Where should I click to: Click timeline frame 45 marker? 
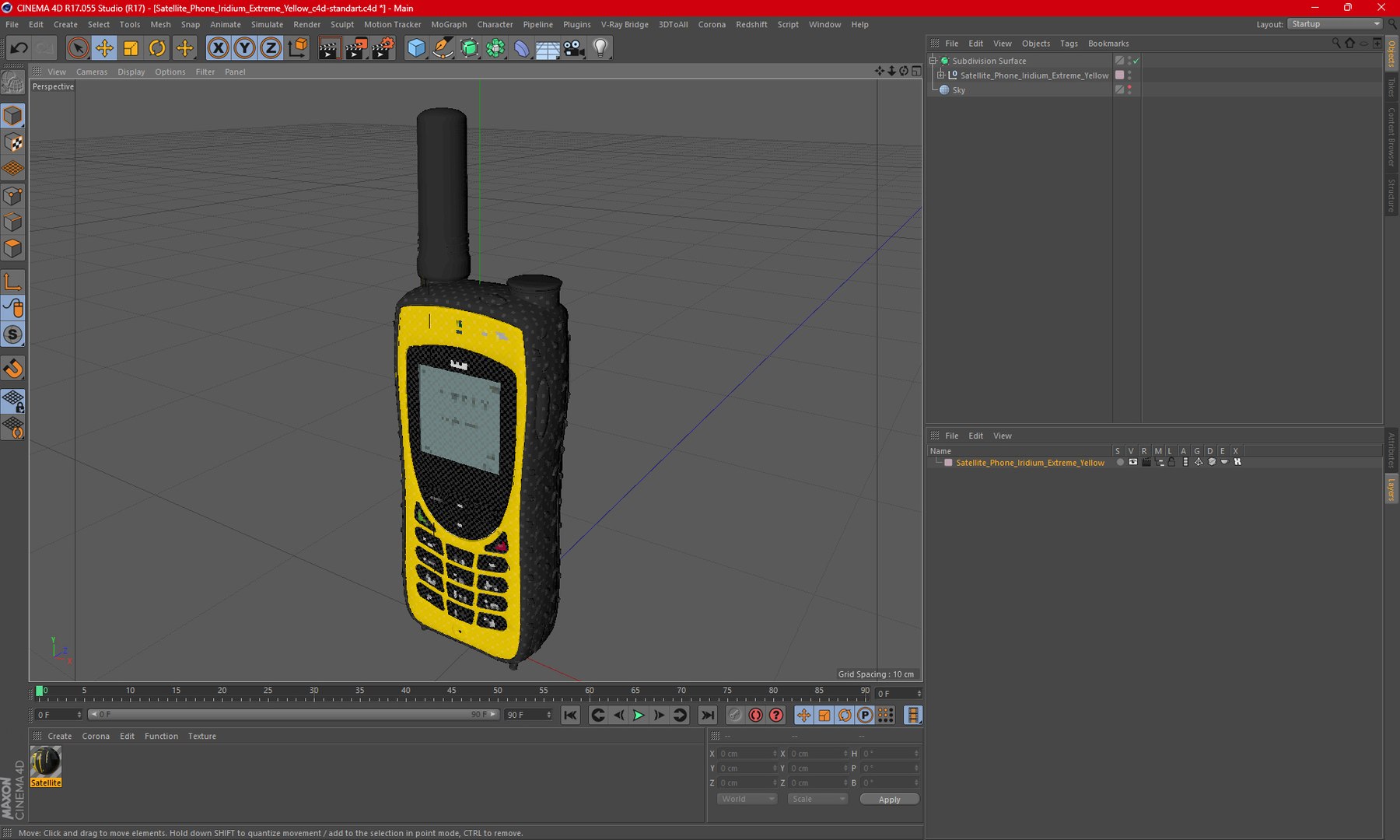coord(451,691)
